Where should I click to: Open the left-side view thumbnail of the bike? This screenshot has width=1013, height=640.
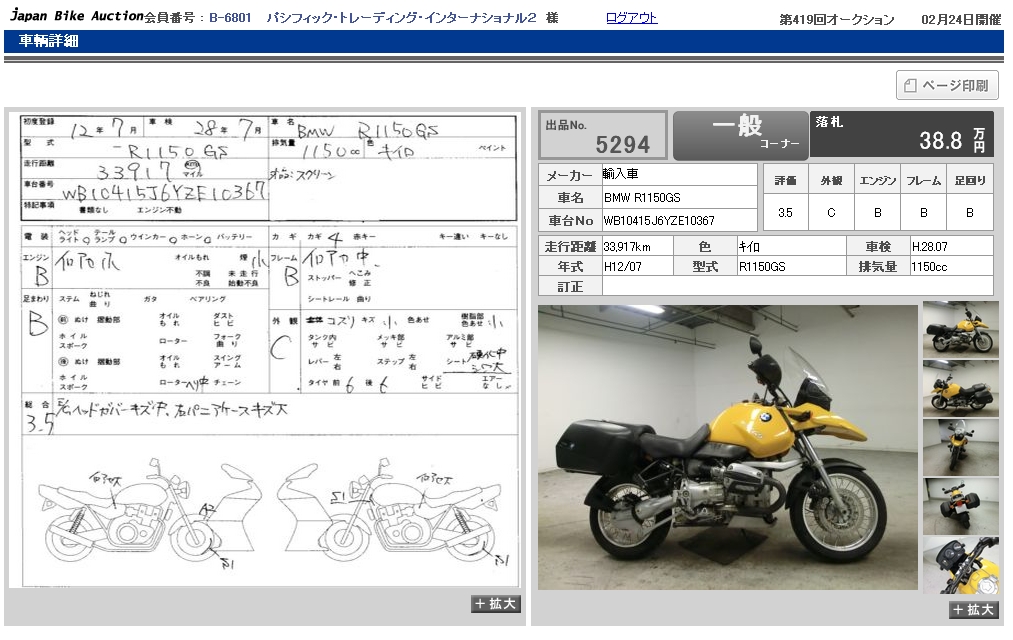click(960, 387)
